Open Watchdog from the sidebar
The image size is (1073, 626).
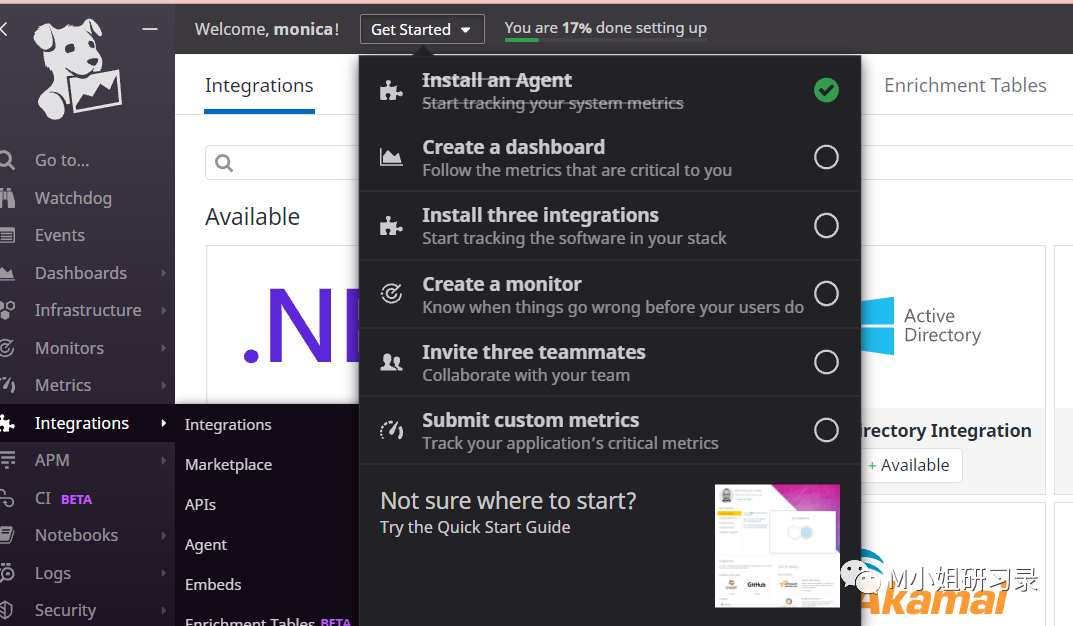(73, 198)
